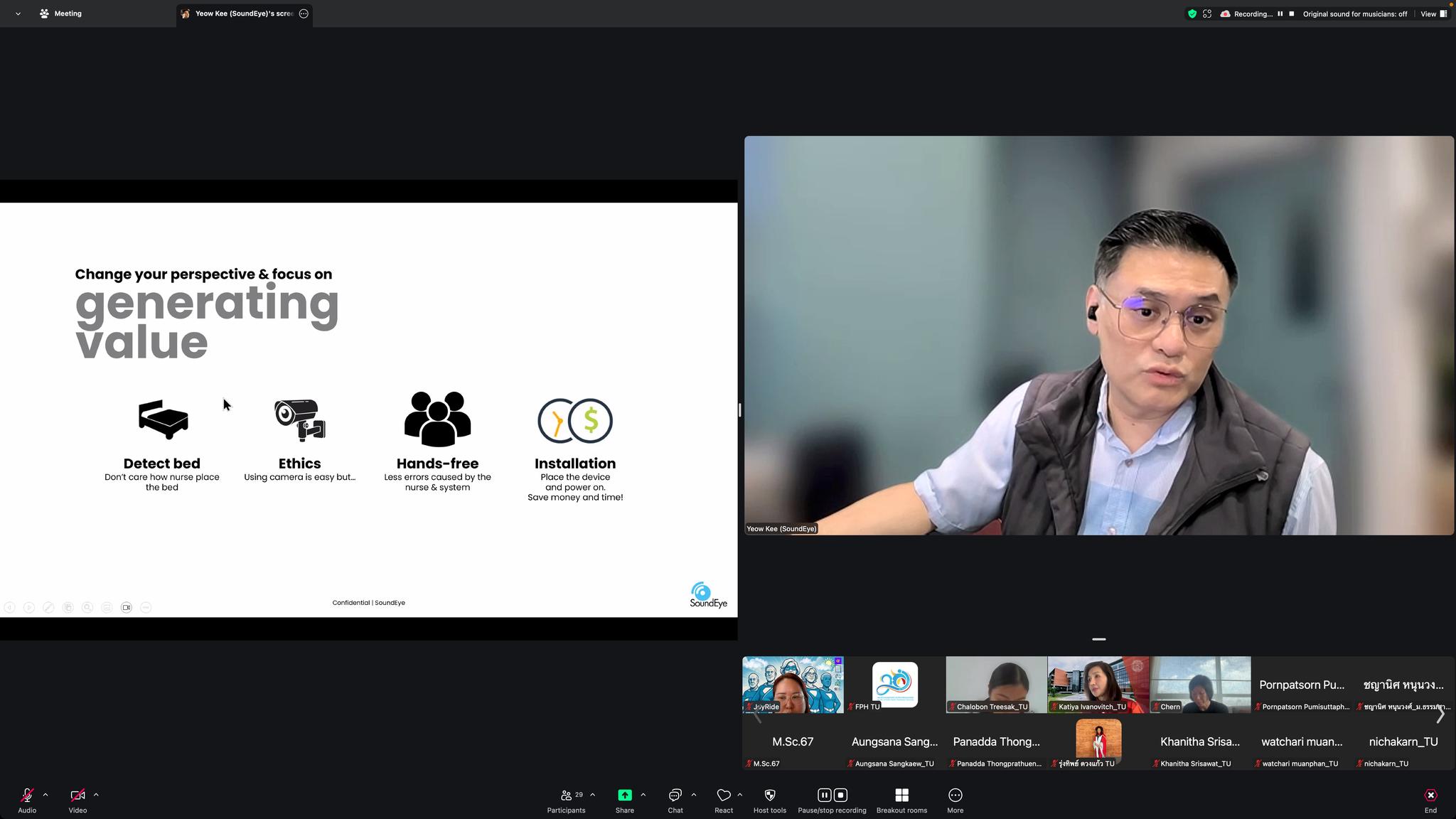
Task: Click the divider handle between slide and video
Action: click(x=740, y=409)
